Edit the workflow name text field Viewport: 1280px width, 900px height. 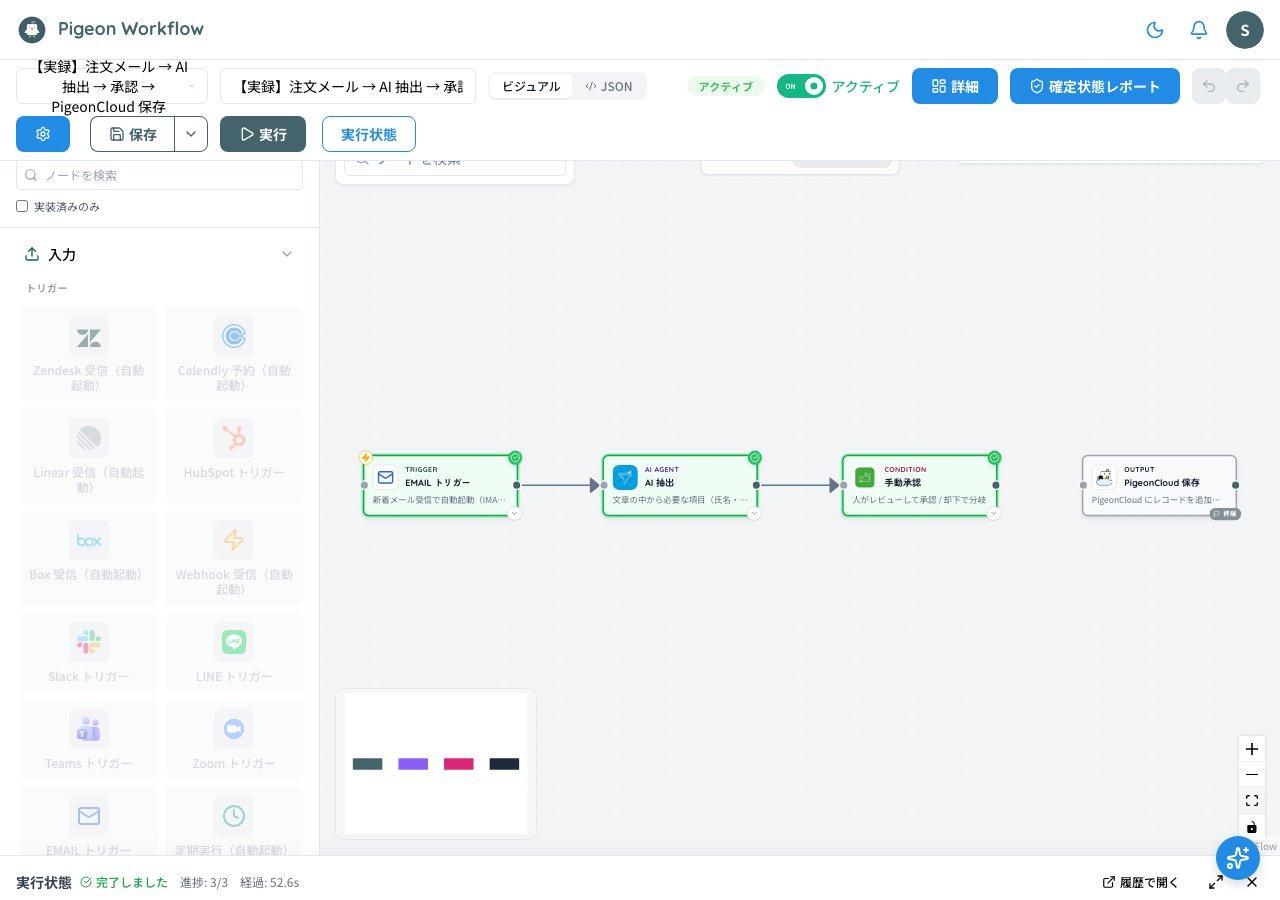pos(348,86)
